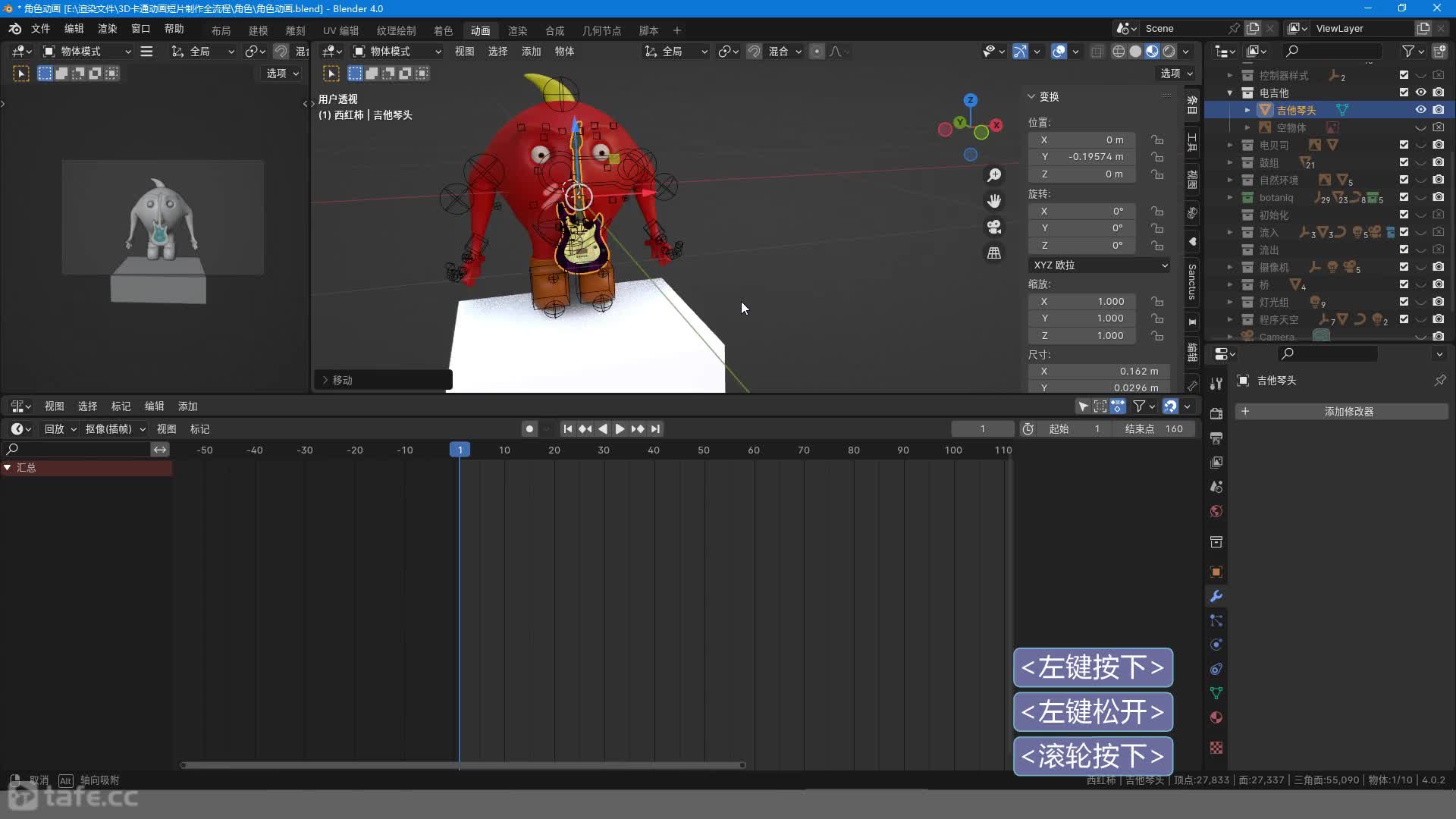
Task: Toggle the scale Y lock icon
Action: coord(1157,318)
